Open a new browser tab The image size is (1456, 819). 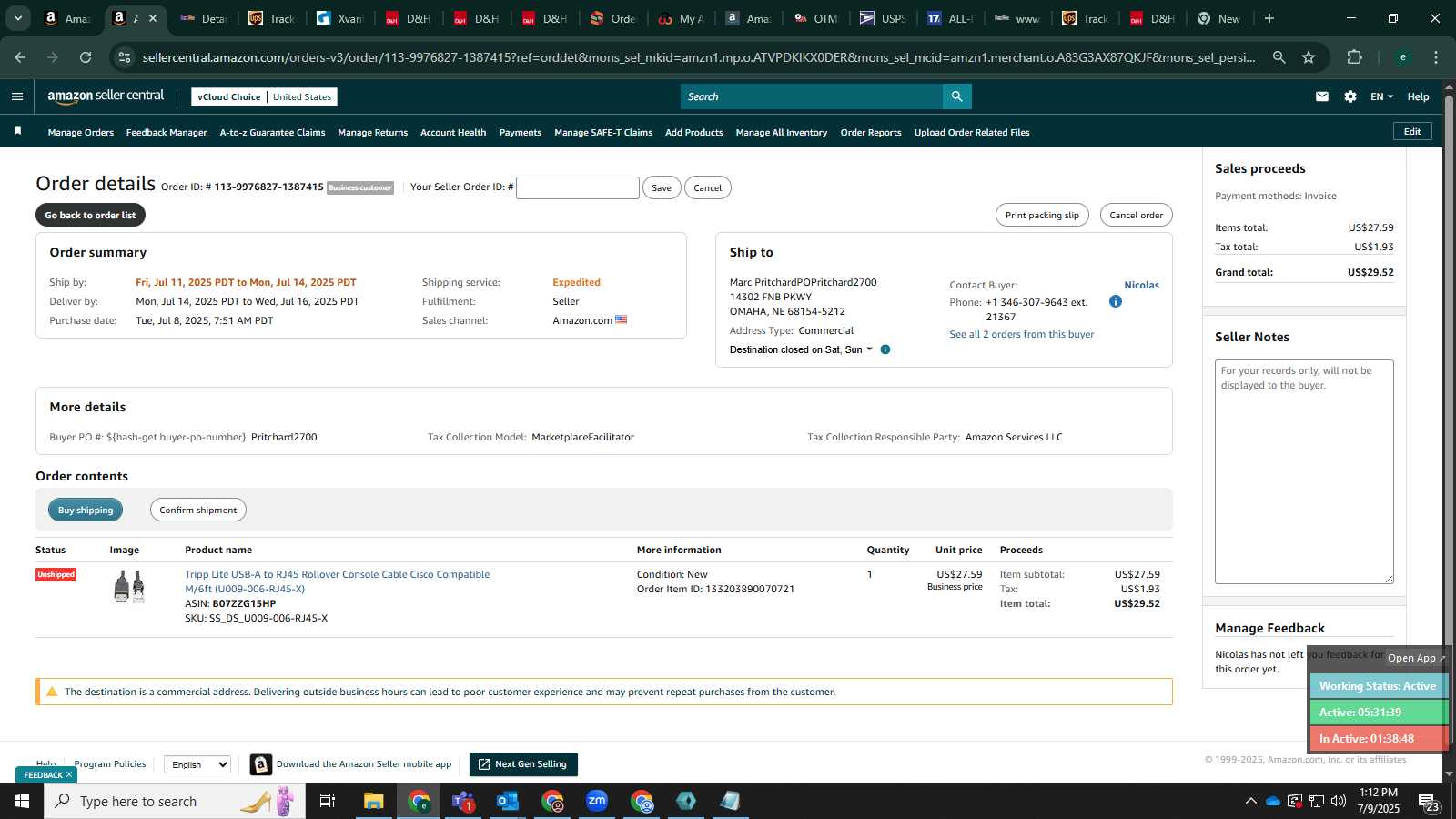coord(1269,18)
